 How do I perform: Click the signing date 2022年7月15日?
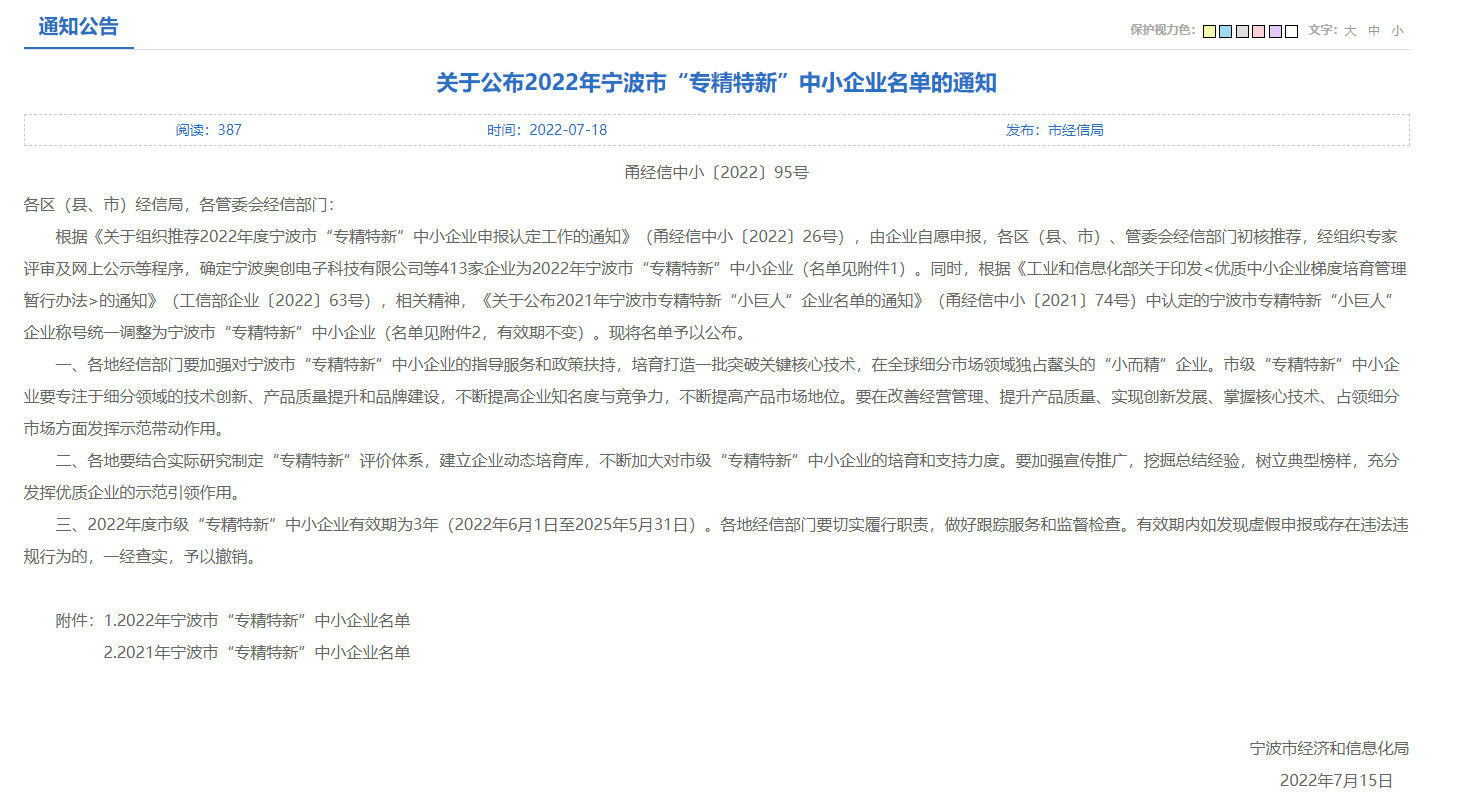1336,780
